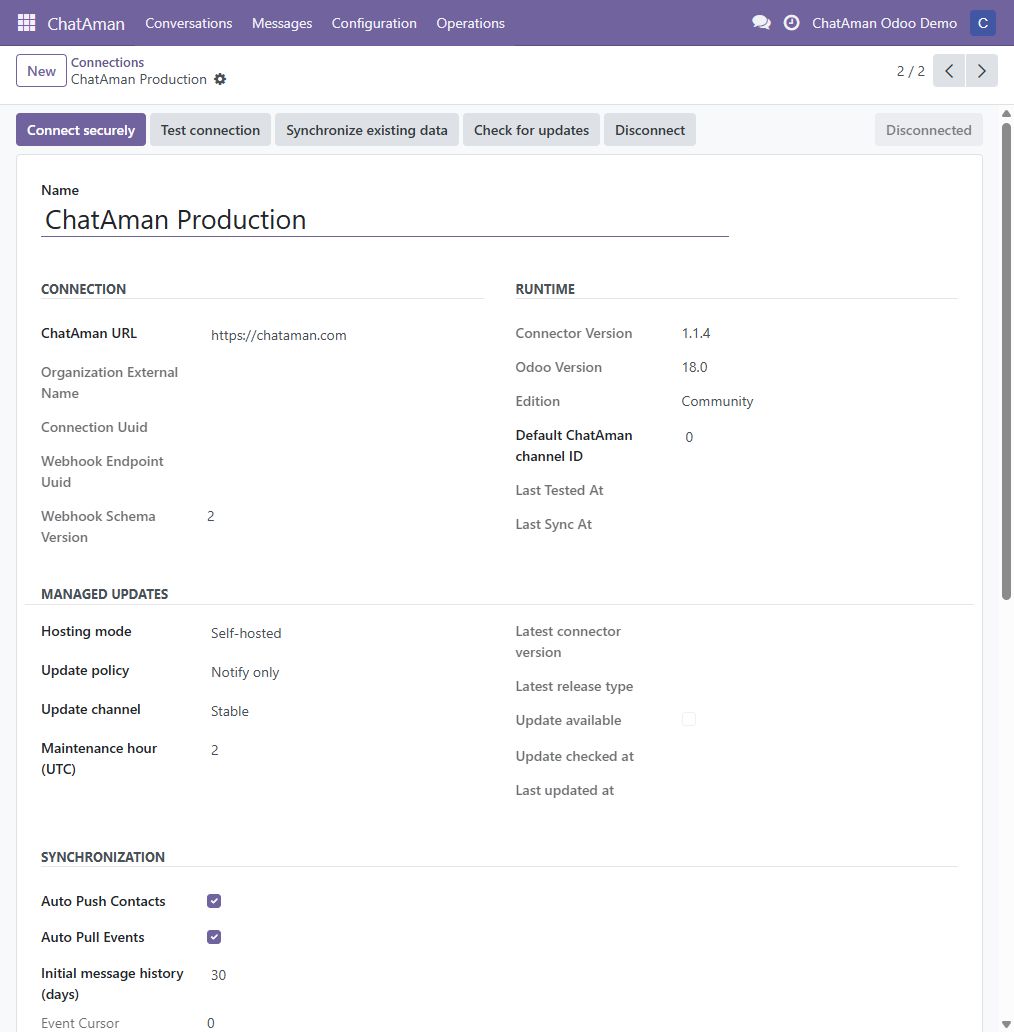
Task: Open the apps grid menu icon
Action: pos(26,23)
